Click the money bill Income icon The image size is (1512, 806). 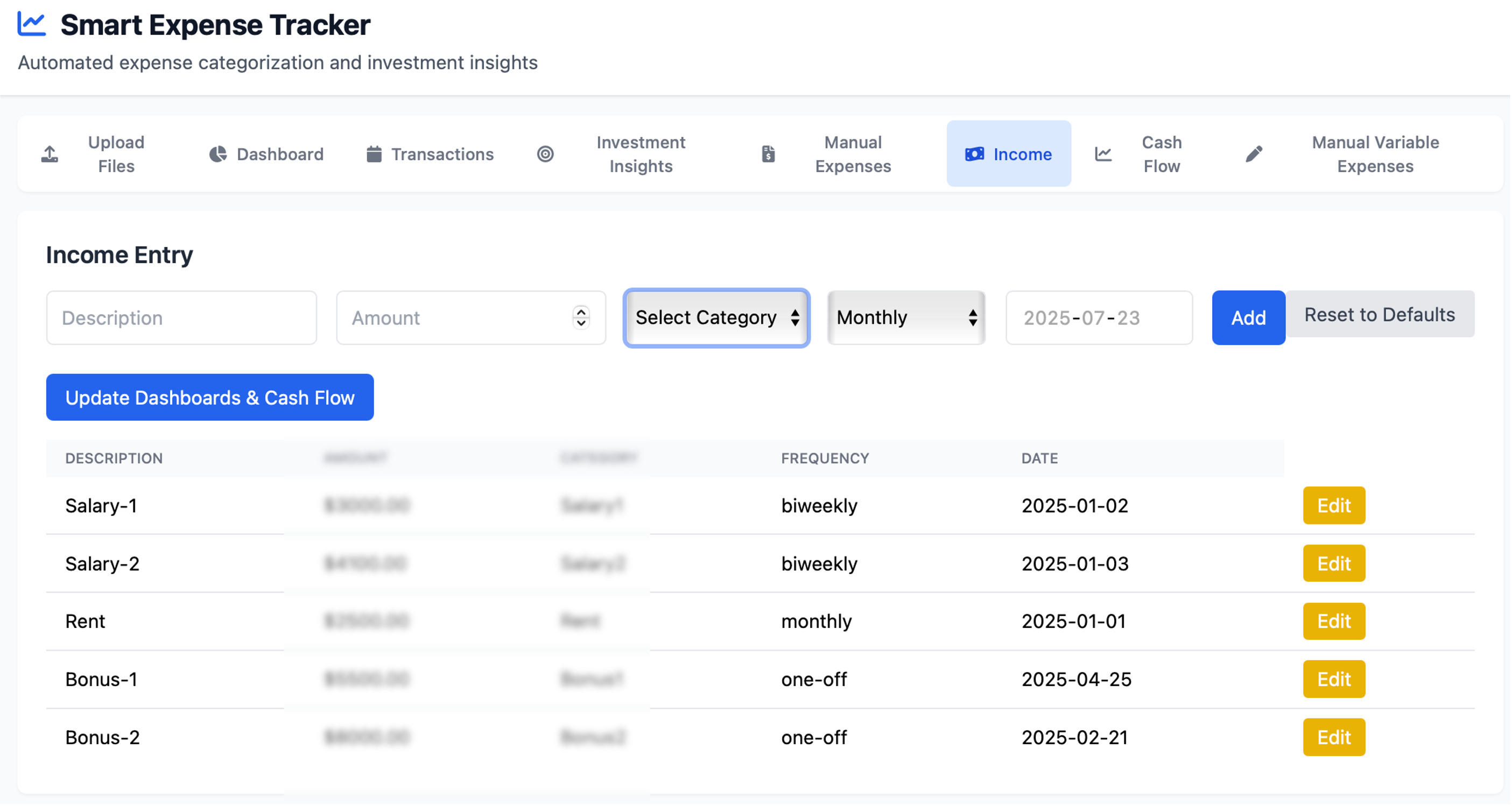[x=974, y=154]
